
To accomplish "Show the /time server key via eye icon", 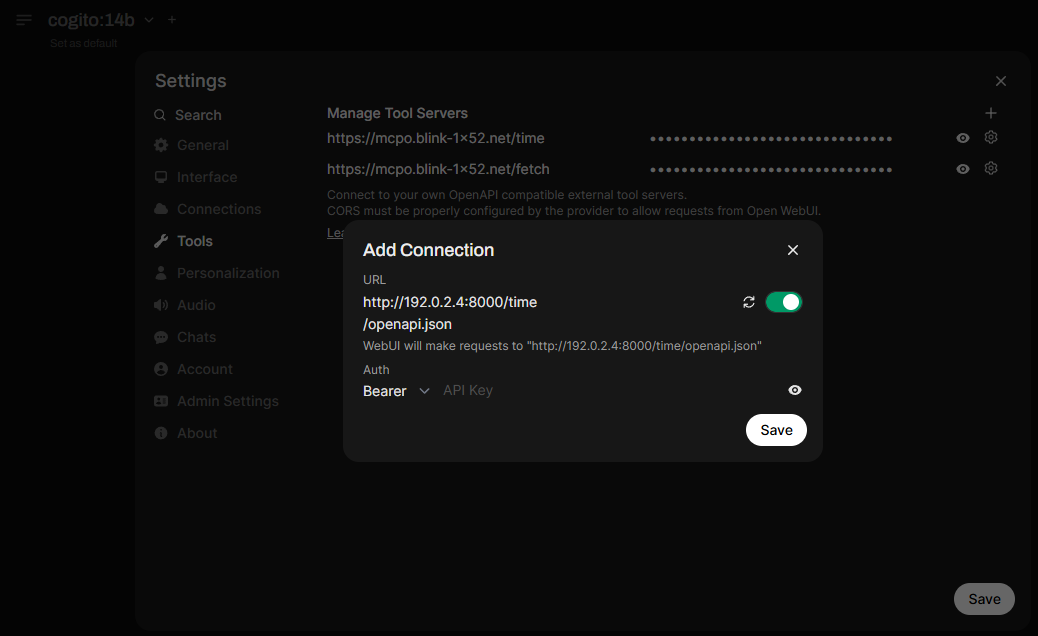I will (x=962, y=137).
